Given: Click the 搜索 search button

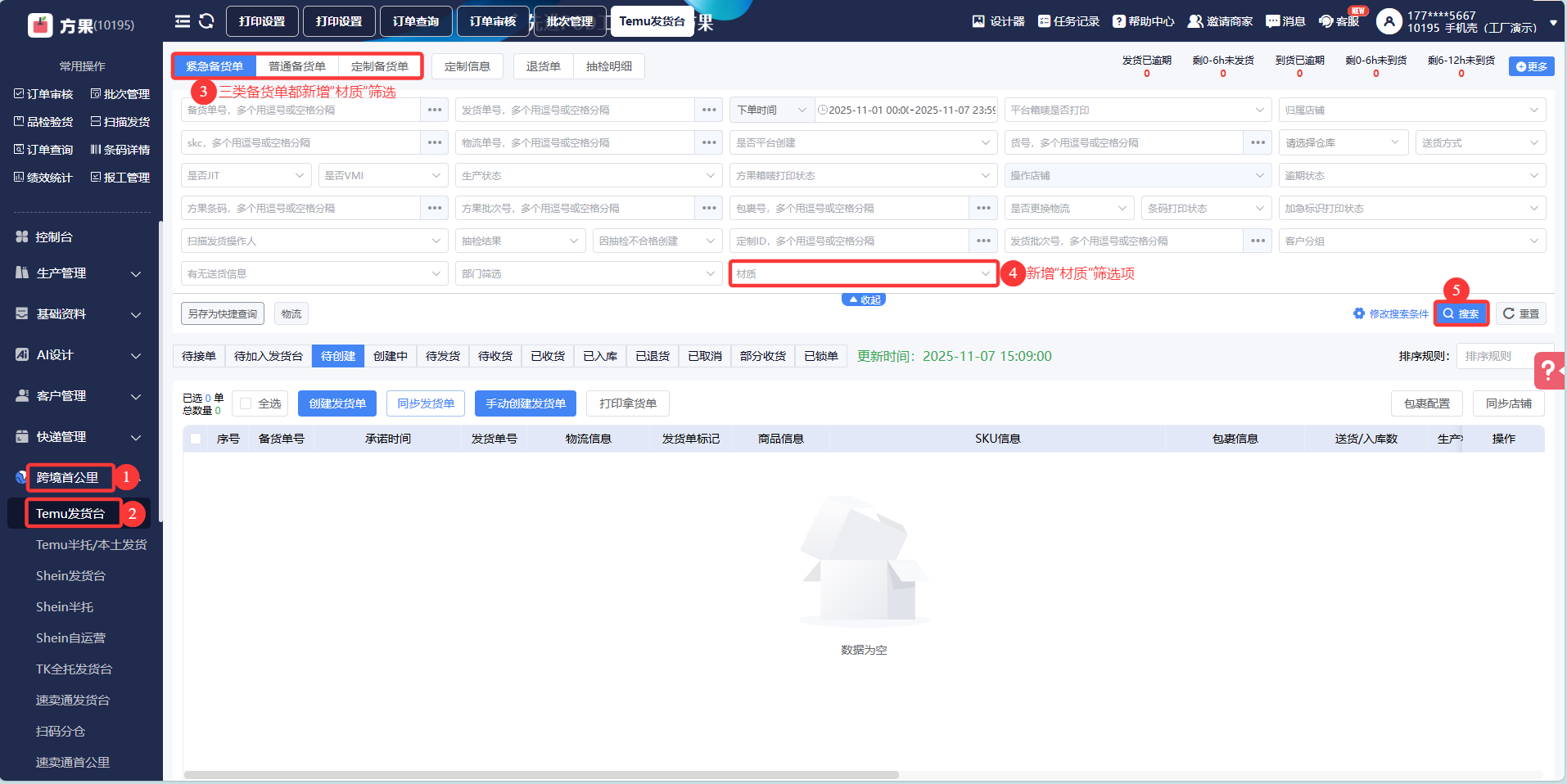Looking at the screenshot, I should [1461, 313].
